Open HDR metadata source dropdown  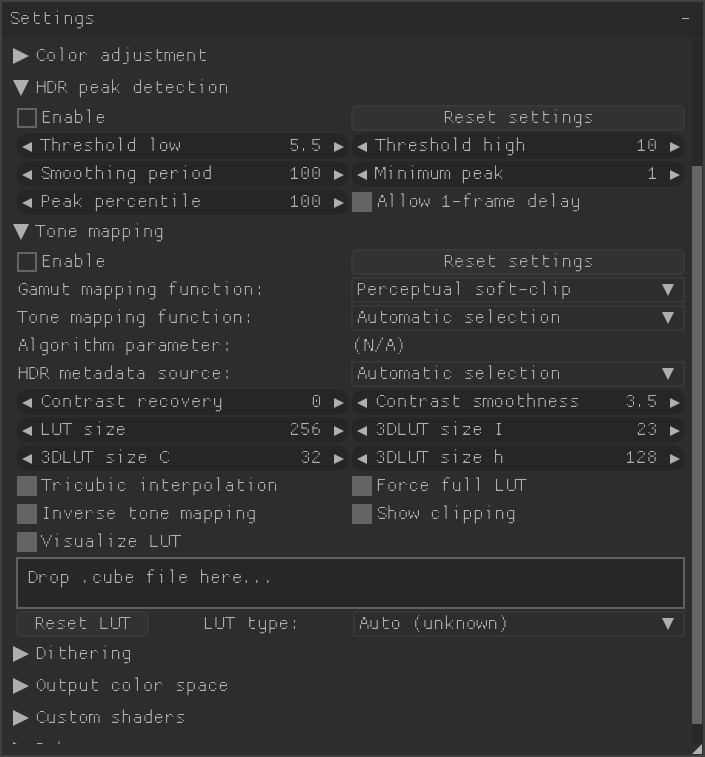click(x=518, y=374)
